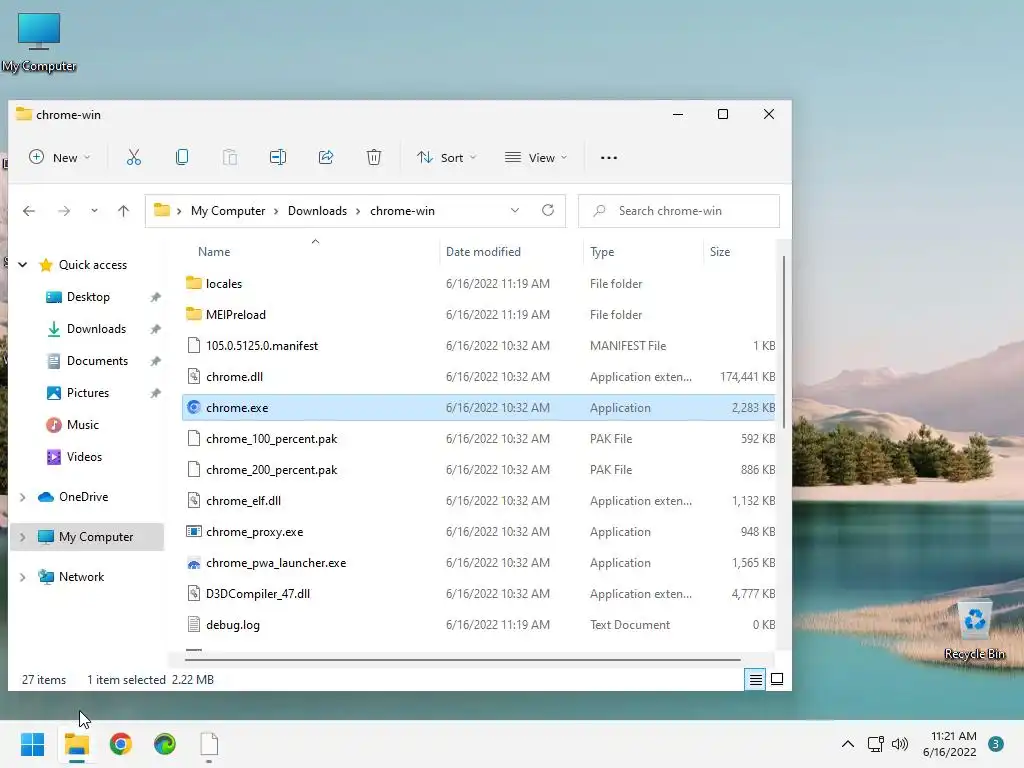The image size is (1024, 768).
Task: Click My Computer in address breadcrumb
Action: [x=228, y=211]
